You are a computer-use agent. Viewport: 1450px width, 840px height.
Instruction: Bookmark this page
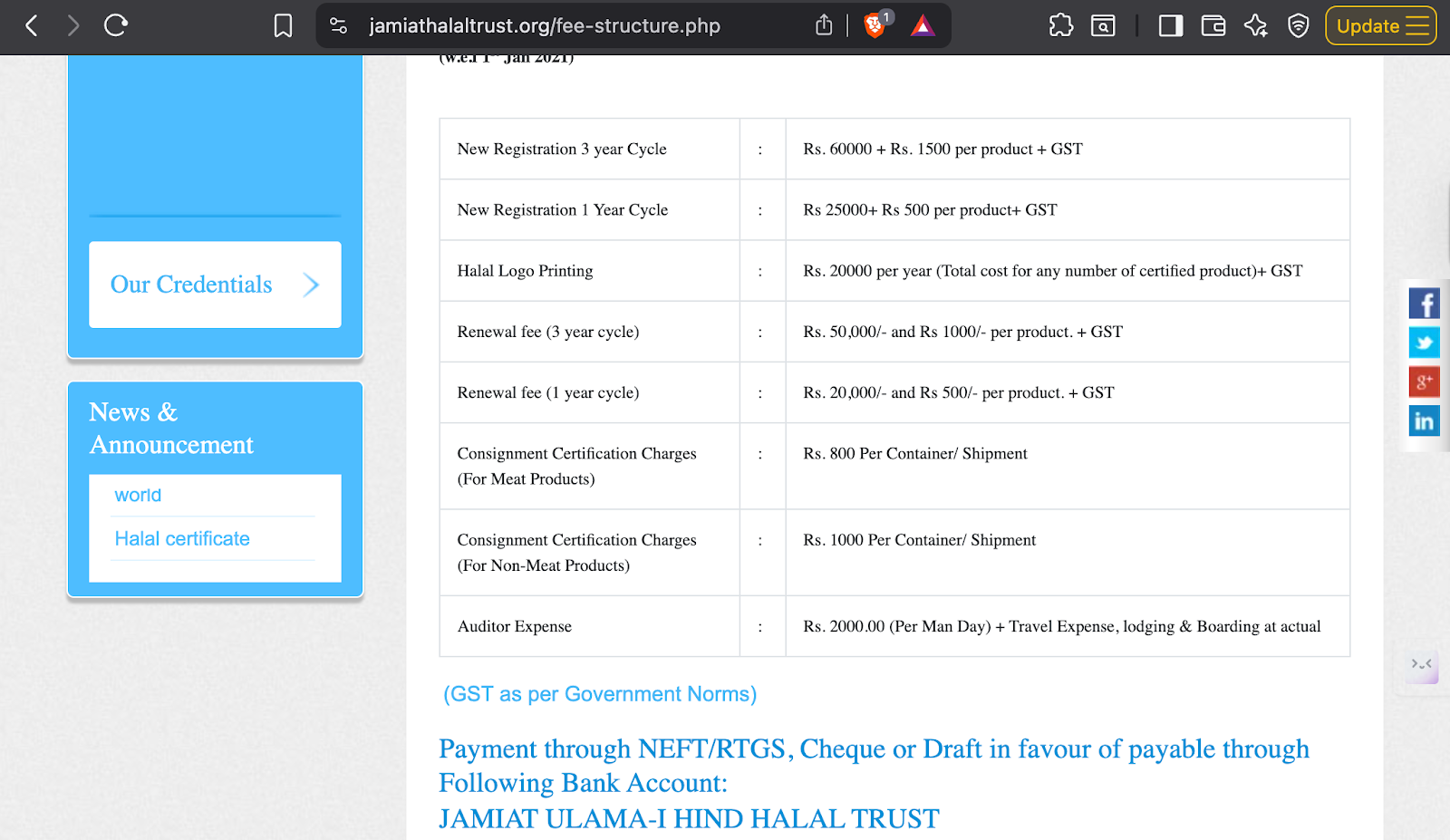coord(283,25)
